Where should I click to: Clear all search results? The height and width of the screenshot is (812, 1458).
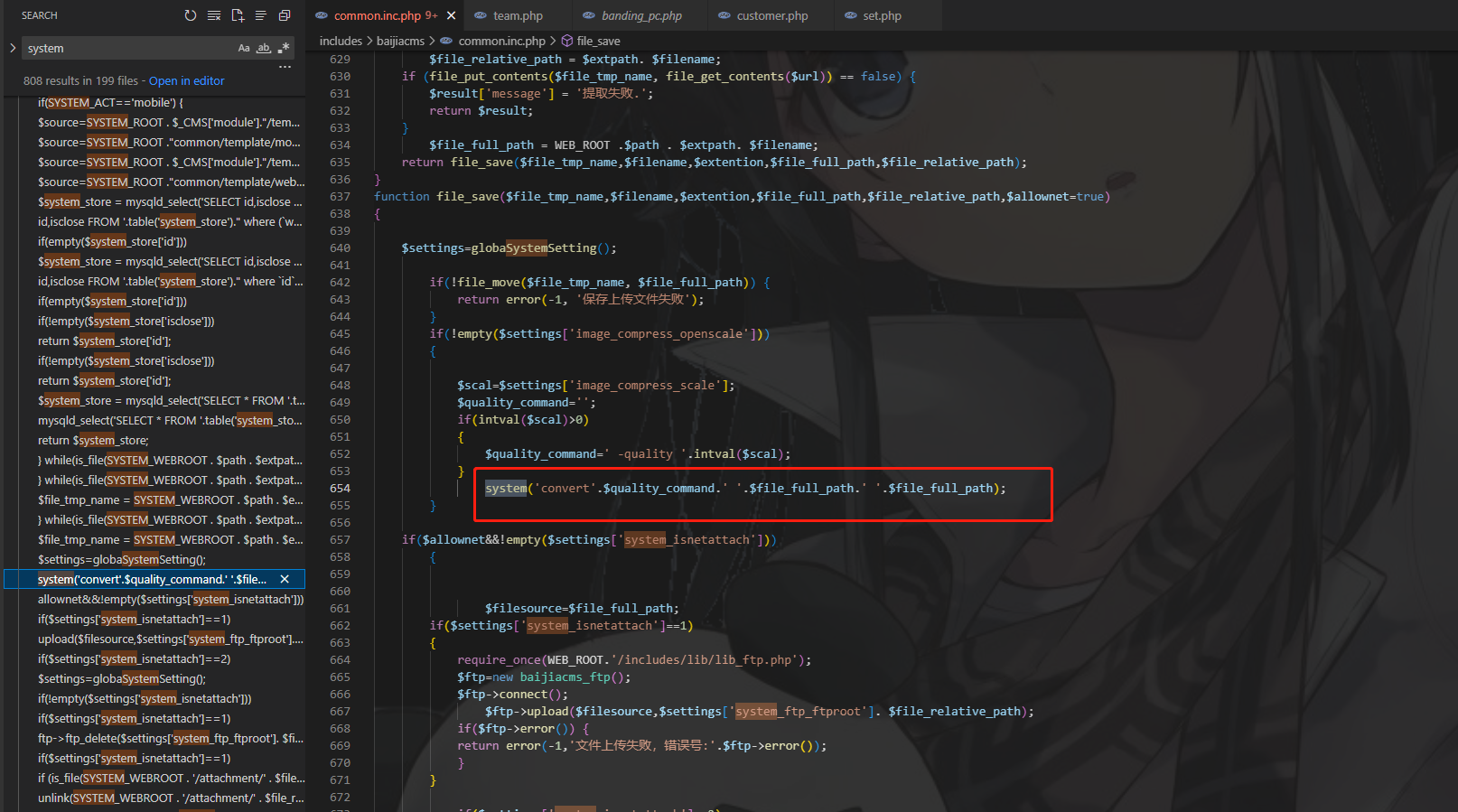(x=214, y=15)
